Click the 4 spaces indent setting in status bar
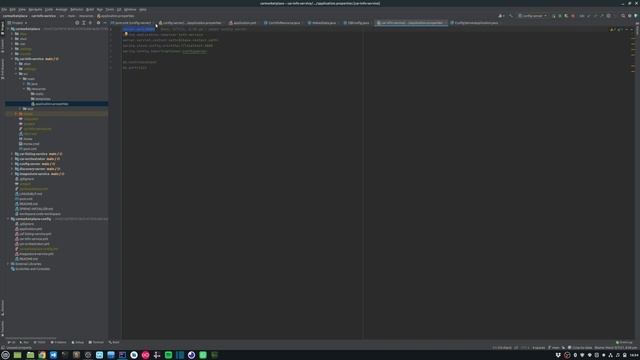 tap(539, 348)
